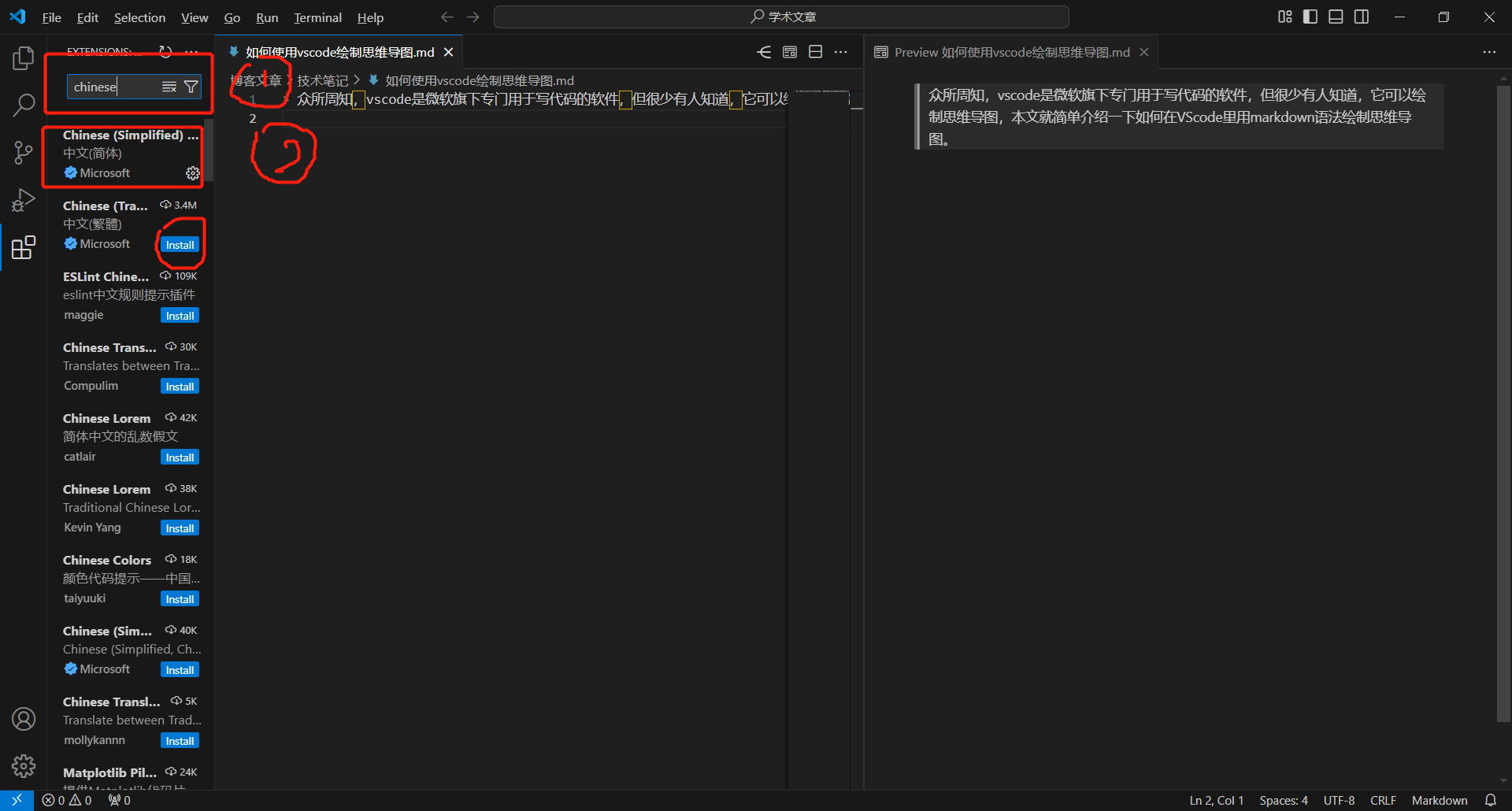The width and height of the screenshot is (1512, 811).
Task: Click the back navigation arrow
Action: pos(447,17)
